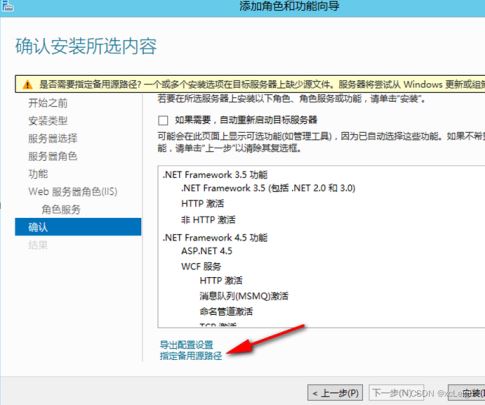Go to the 安装类型 step

tap(48, 121)
